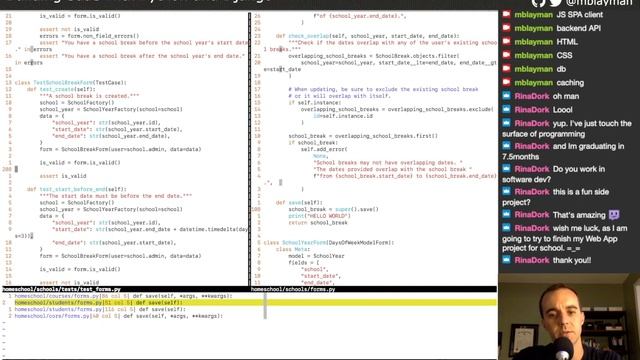The width and height of the screenshot is (640, 360).
Task: Open mblayman's profile from "JS SPA client" message
Action: tap(533, 15)
